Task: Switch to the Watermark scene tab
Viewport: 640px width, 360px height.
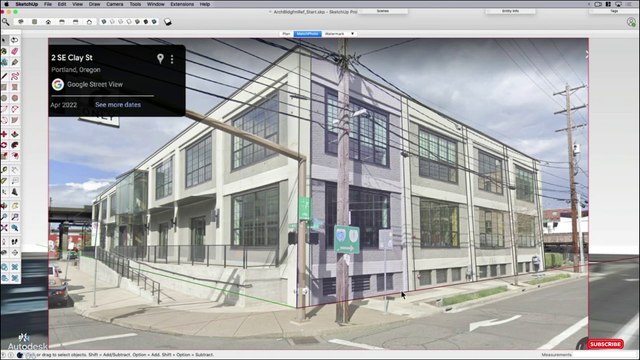Action: tap(334, 34)
